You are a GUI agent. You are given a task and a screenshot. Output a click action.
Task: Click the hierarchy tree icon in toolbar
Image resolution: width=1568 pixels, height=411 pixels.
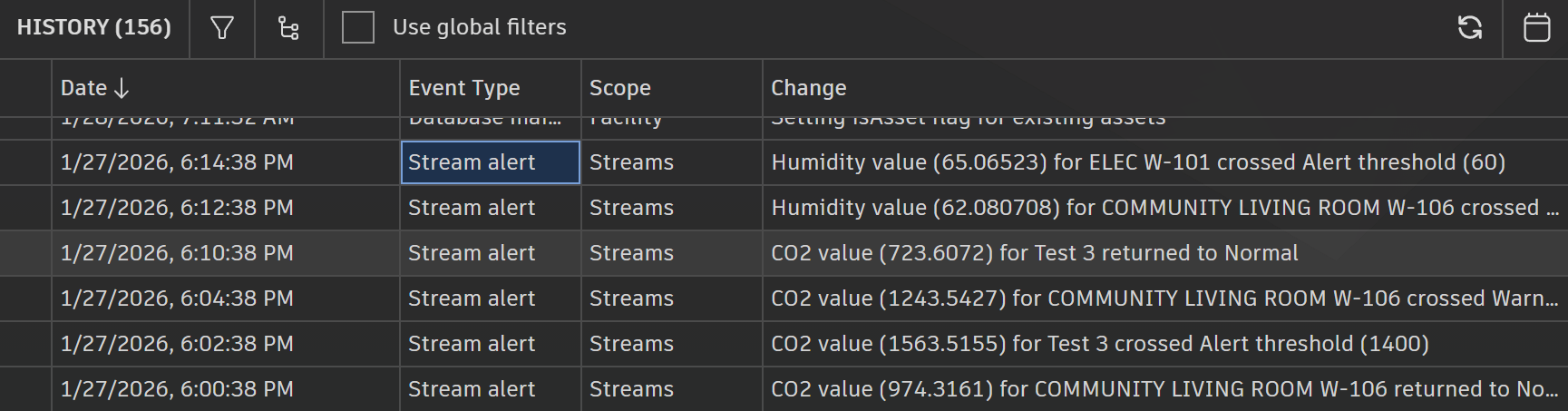(x=288, y=28)
